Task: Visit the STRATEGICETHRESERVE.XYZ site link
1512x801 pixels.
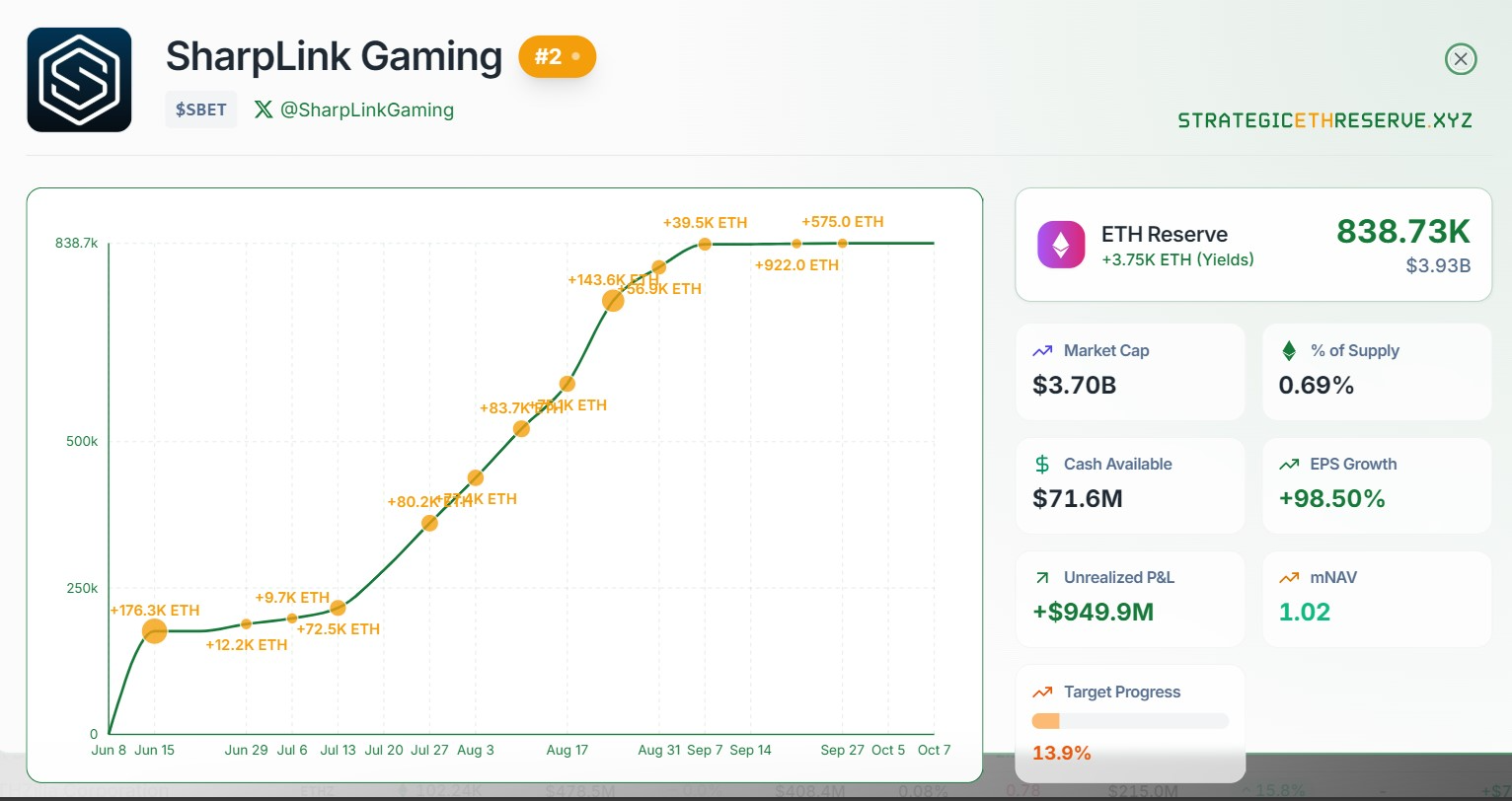Action: (x=1323, y=119)
